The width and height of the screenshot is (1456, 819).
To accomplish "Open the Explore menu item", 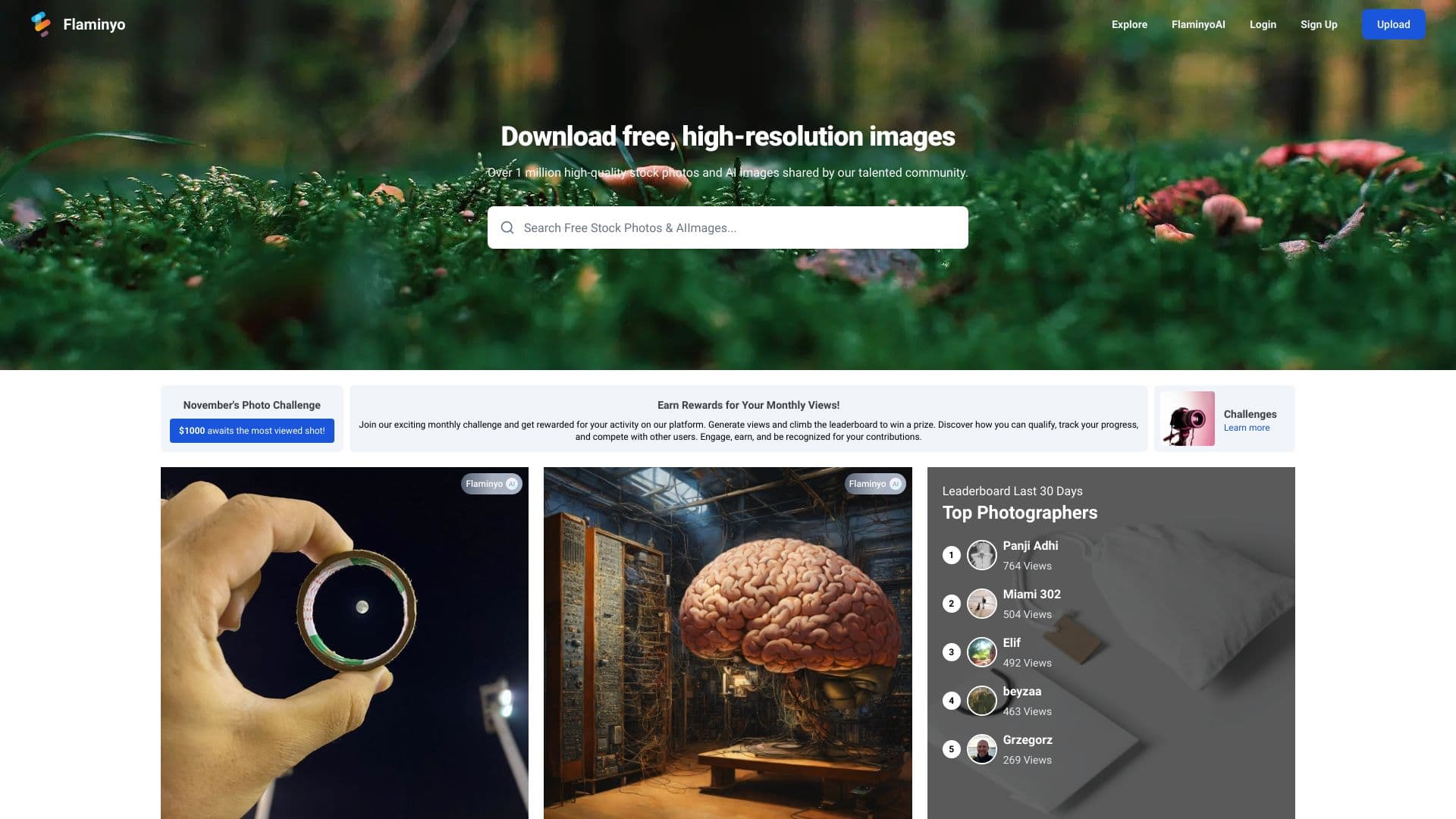I will tap(1129, 24).
